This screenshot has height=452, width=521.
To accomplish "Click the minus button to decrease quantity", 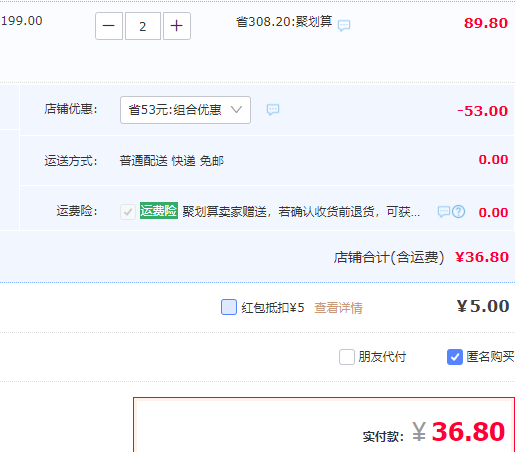I will click(109, 26).
